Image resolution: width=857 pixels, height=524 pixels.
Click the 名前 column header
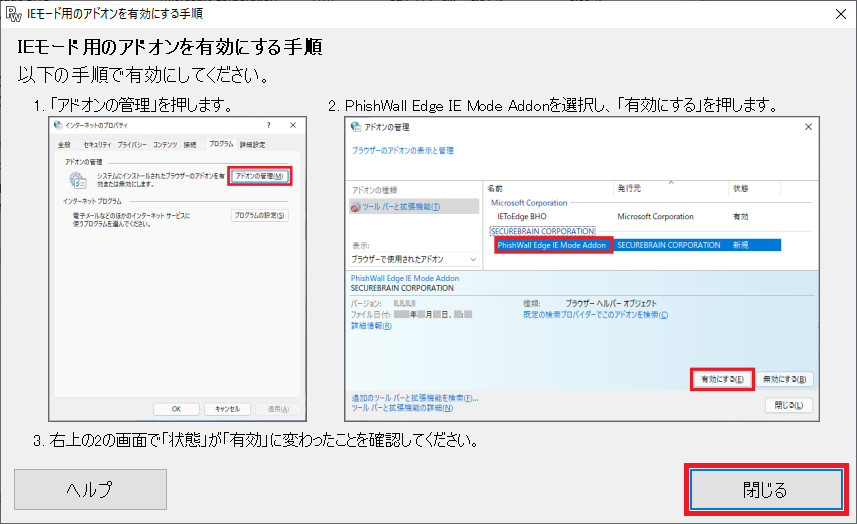click(495, 189)
